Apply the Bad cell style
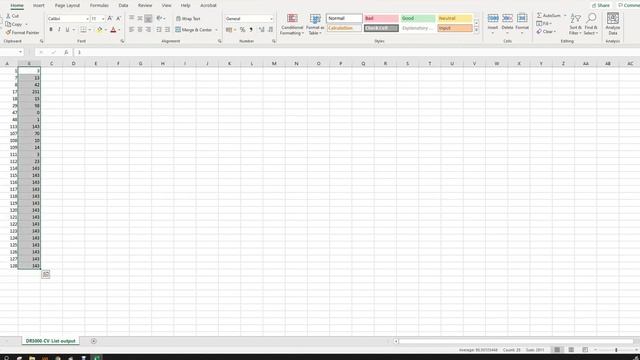 point(381,18)
